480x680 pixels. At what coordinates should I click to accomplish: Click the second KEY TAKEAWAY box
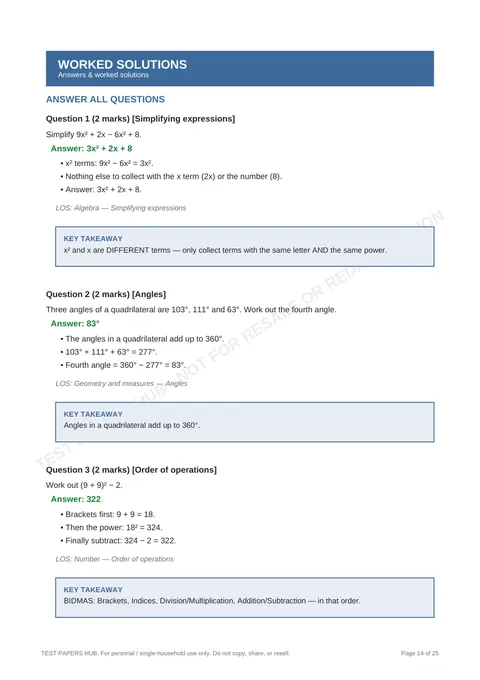point(245,422)
